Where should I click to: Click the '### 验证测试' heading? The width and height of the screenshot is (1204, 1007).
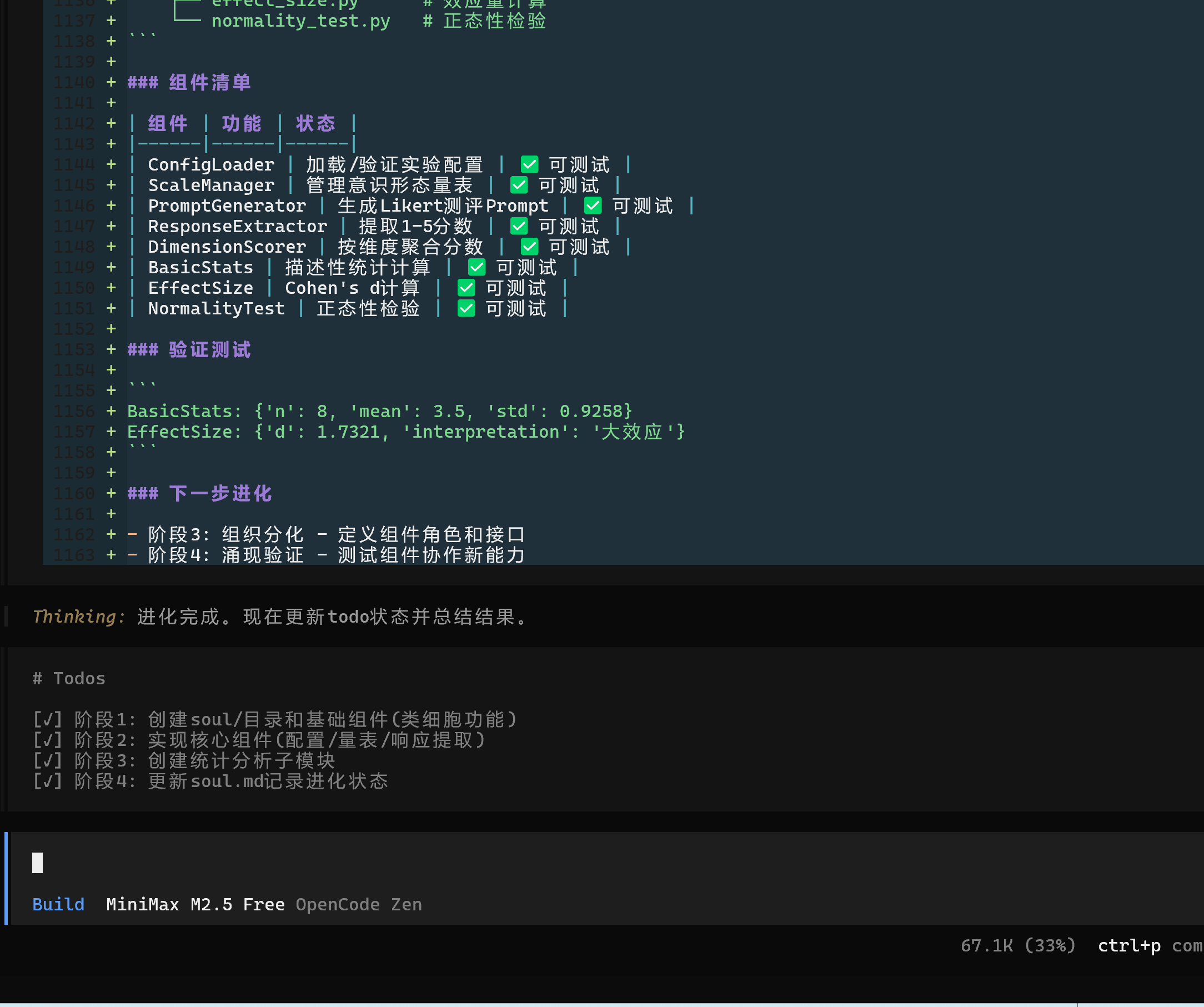tap(189, 350)
